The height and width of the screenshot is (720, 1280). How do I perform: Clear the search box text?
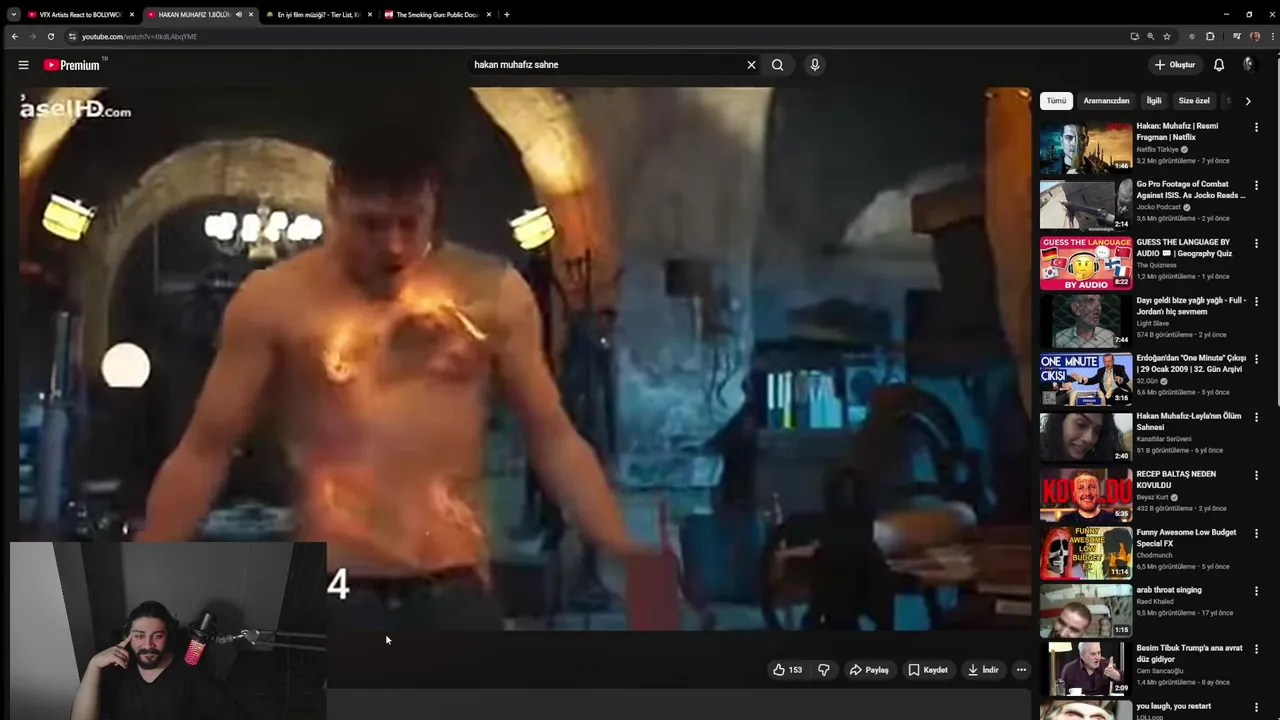coord(751,65)
